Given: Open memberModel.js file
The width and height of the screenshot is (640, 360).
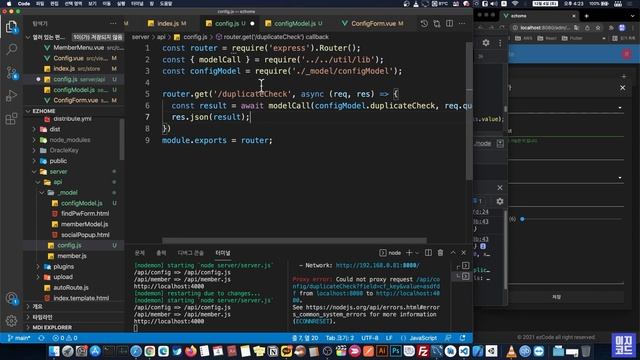Looking at the screenshot, I should pyautogui.click(x=84, y=224).
